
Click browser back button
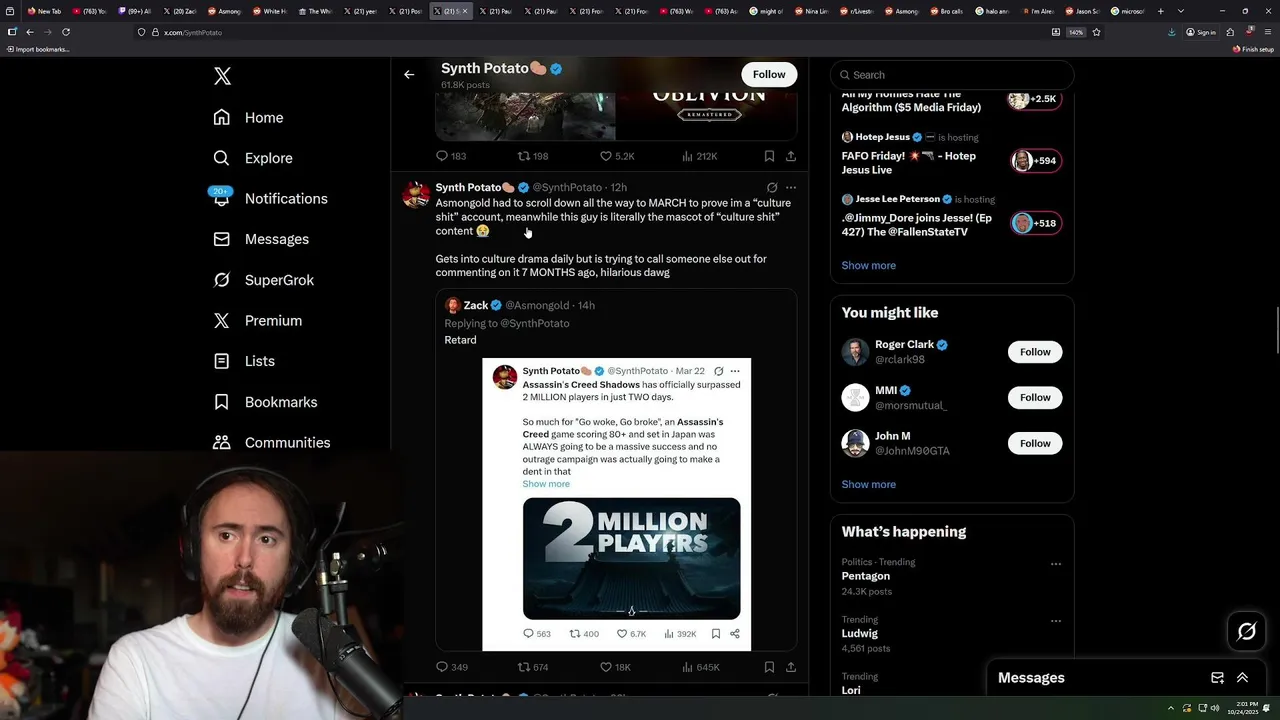click(29, 32)
